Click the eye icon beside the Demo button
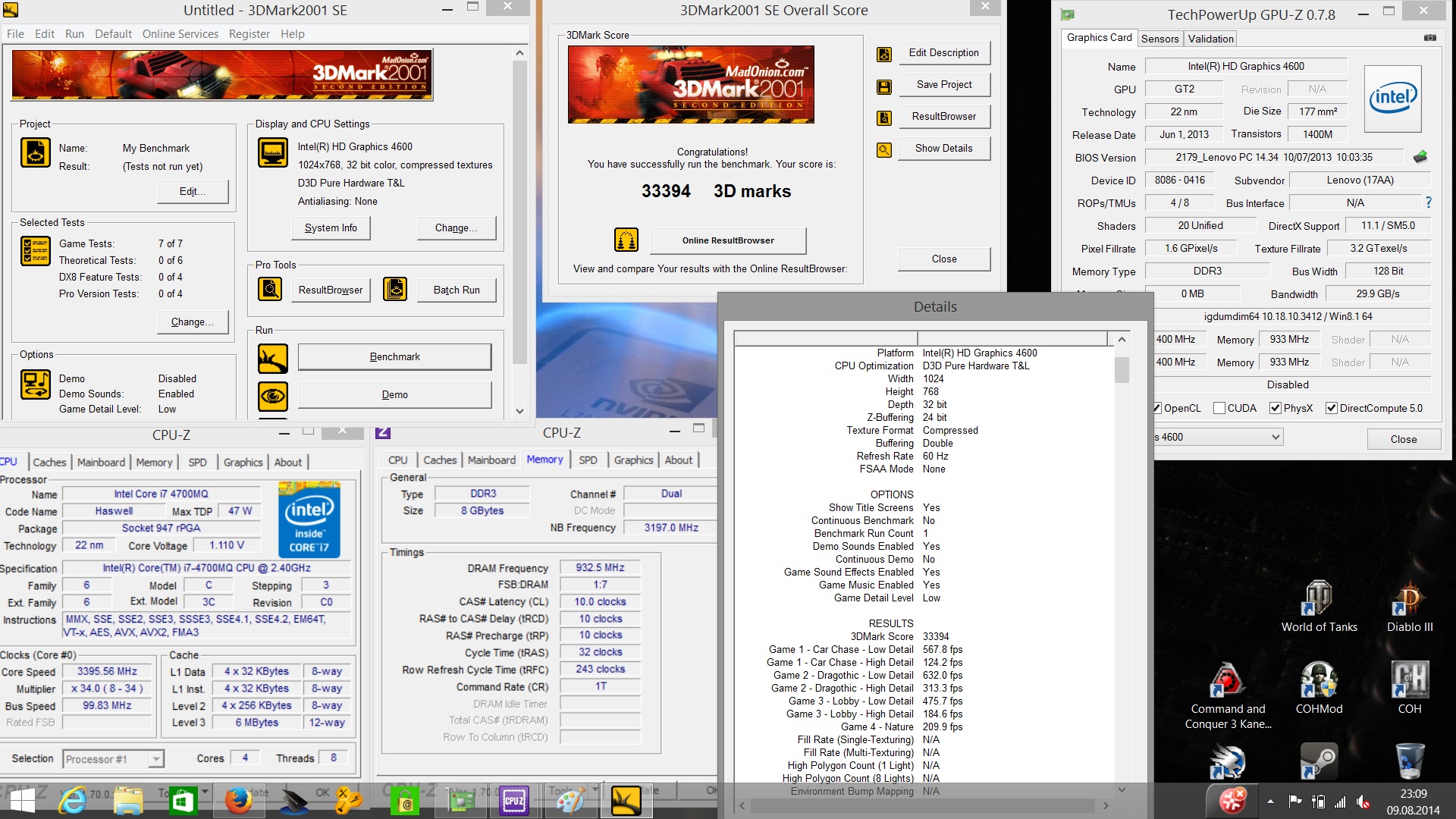 coord(272,396)
